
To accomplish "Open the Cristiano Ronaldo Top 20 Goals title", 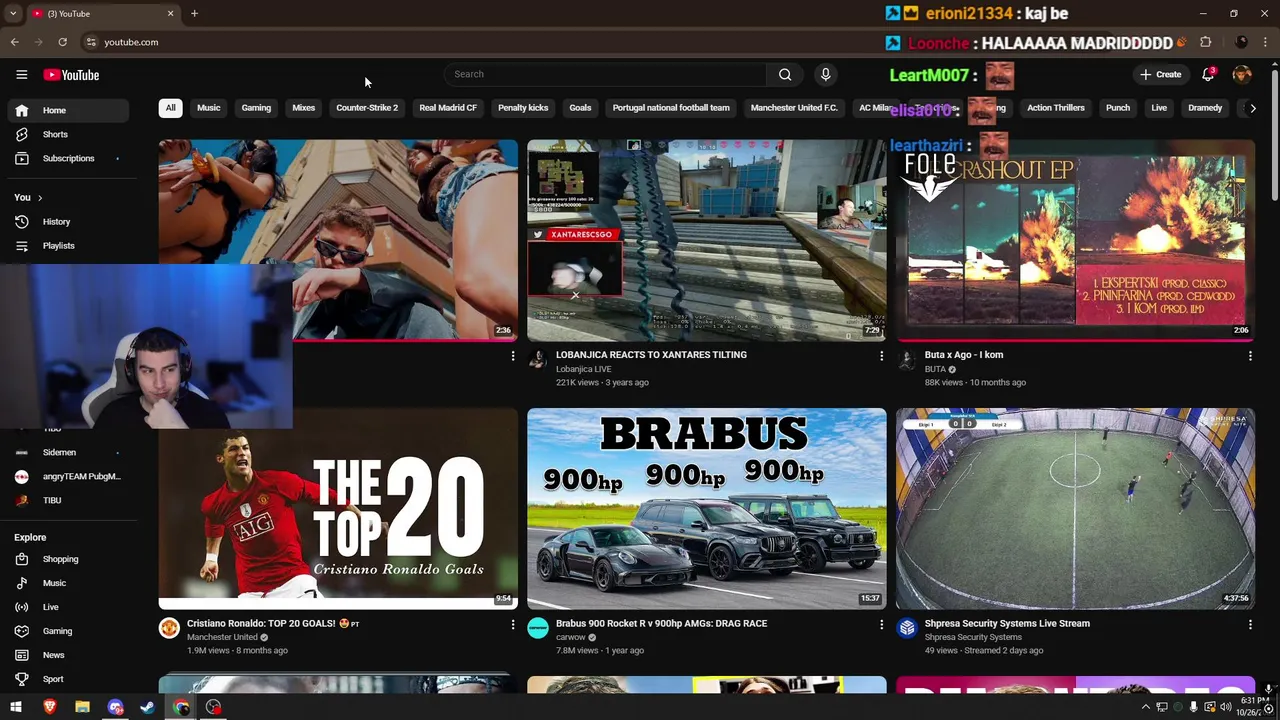I will coord(273,623).
